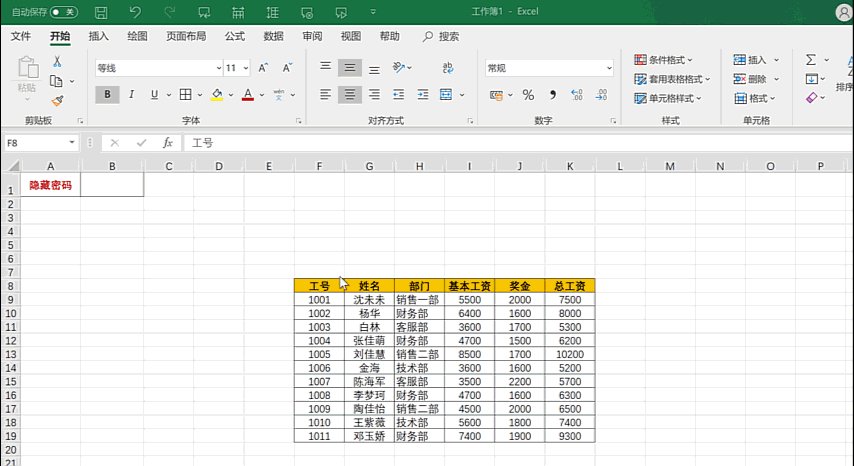The height and width of the screenshot is (466, 854).
Task: Click the Cut scissors icon
Action: coord(57,62)
